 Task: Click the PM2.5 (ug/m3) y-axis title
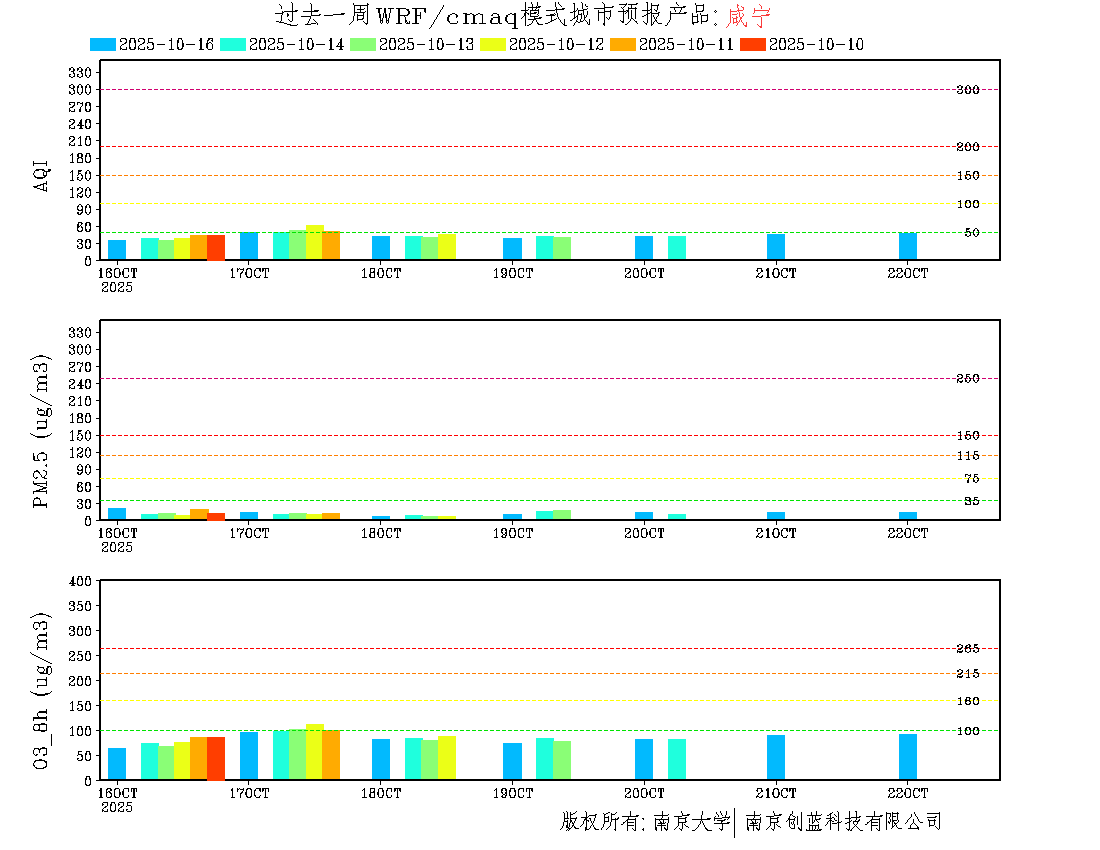click(x=42, y=431)
